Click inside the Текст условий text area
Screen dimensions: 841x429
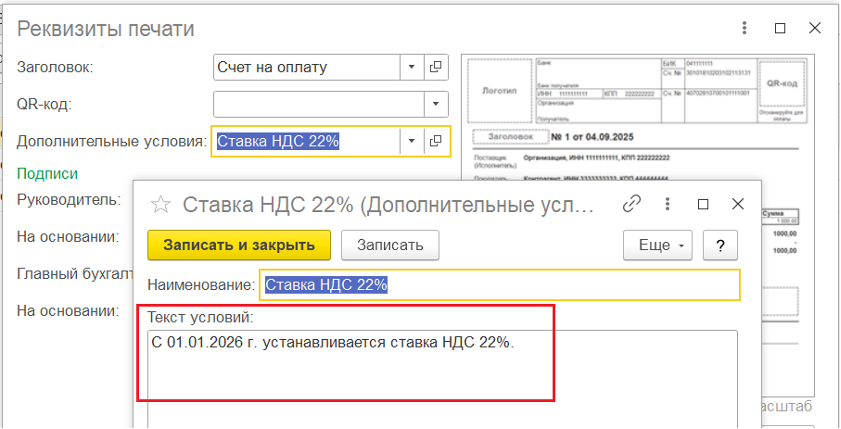click(440, 370)
